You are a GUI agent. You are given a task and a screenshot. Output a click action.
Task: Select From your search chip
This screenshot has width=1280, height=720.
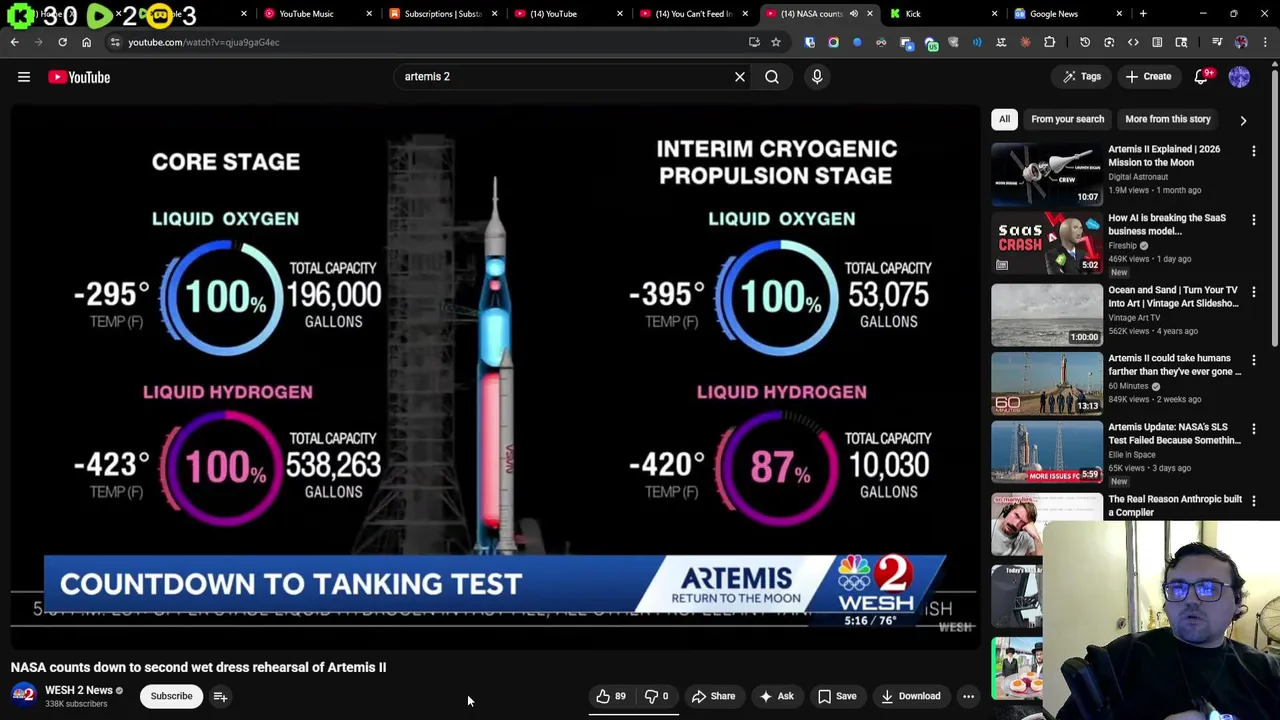[x=1067, y=119]
